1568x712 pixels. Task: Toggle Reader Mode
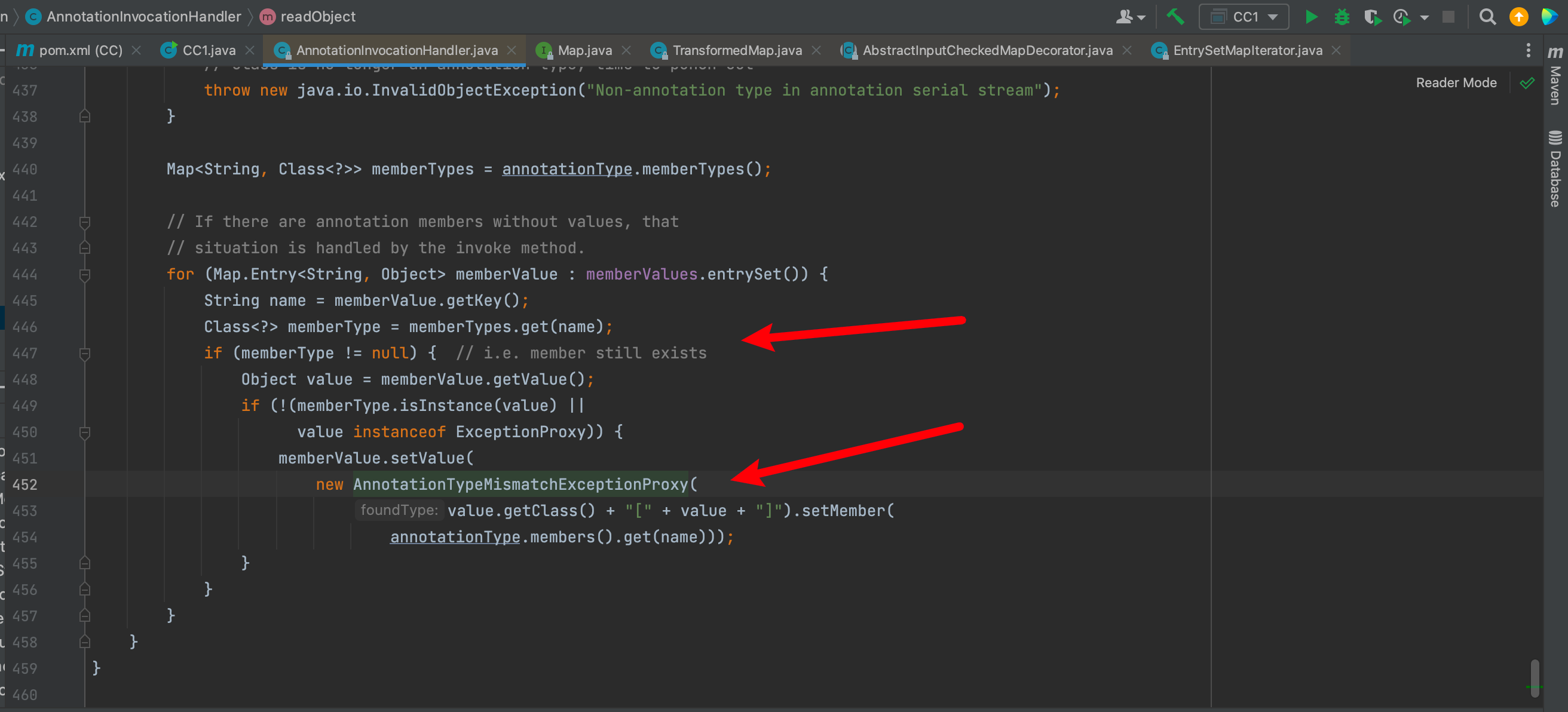(x=1456, y=83)
